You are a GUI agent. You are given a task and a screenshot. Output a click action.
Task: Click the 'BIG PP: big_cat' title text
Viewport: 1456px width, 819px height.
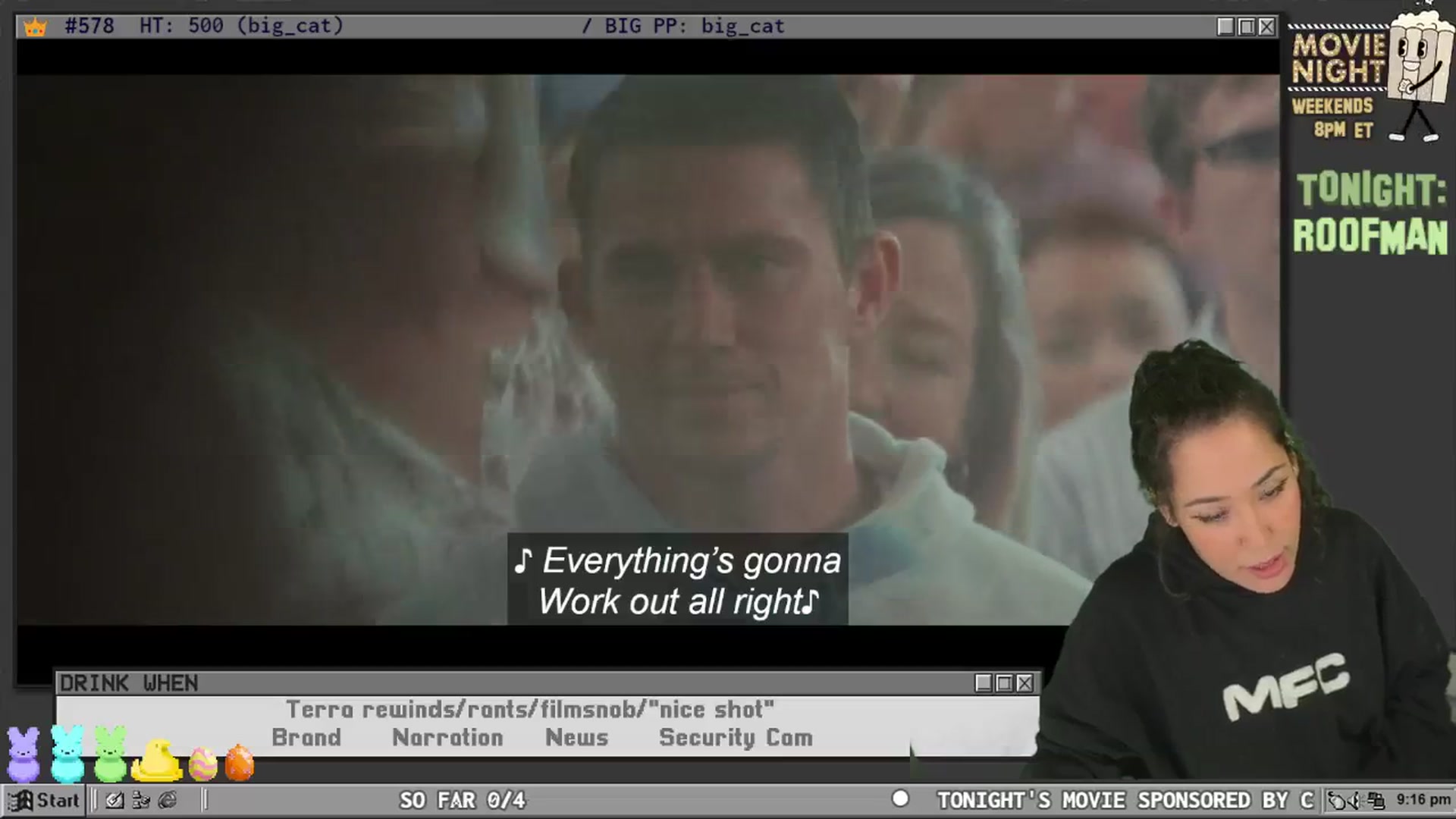[x=694, y=26]
